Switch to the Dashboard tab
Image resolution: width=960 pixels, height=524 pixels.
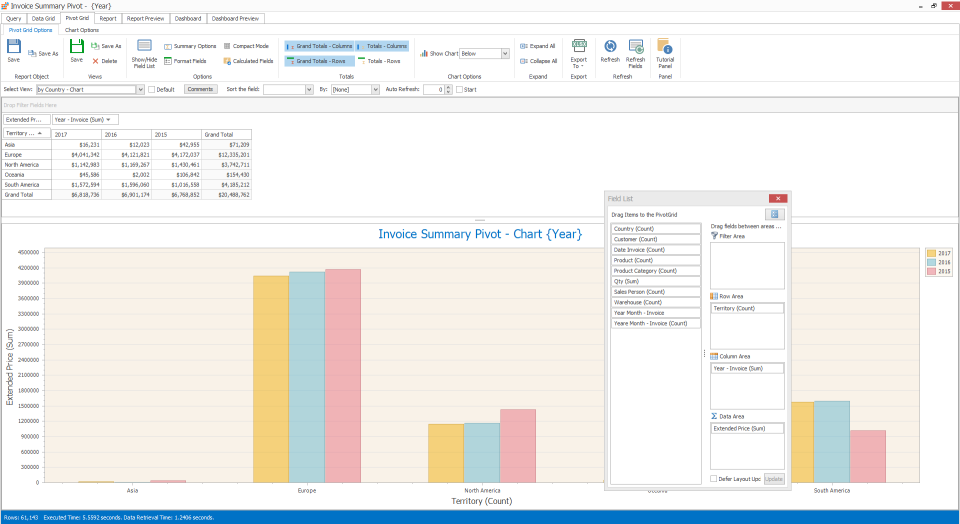click(188, 18)
